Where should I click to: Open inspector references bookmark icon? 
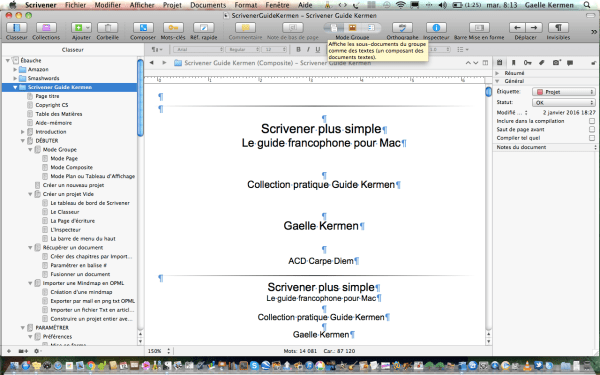click(514, 63)
